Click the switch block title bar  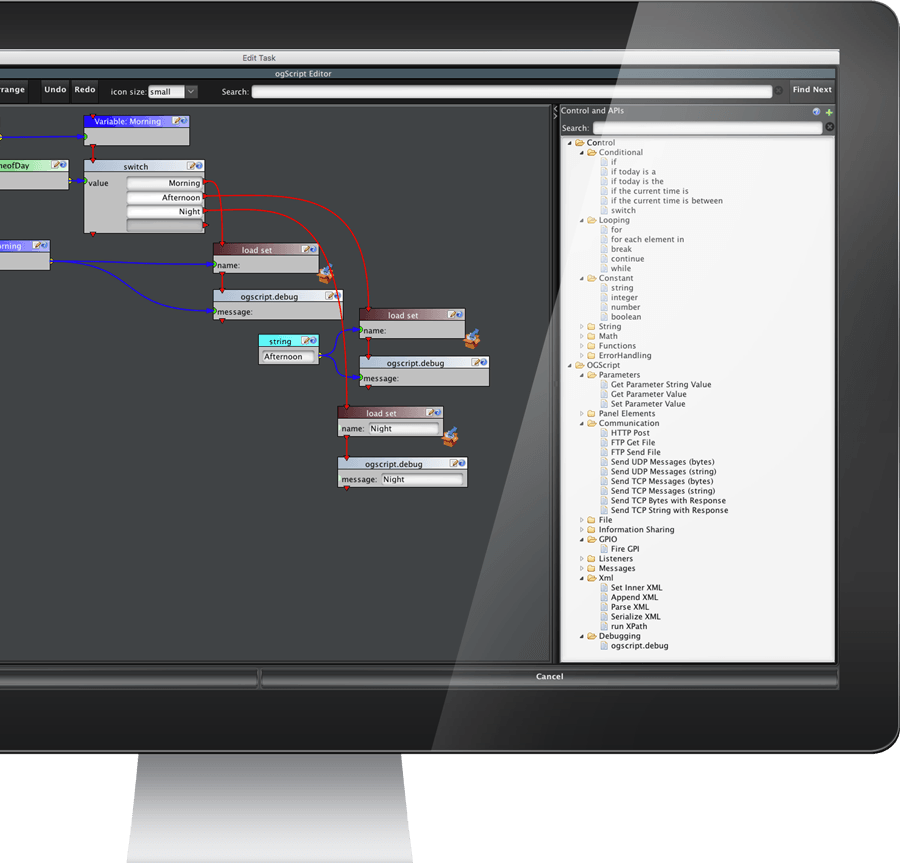click(136, 166)
